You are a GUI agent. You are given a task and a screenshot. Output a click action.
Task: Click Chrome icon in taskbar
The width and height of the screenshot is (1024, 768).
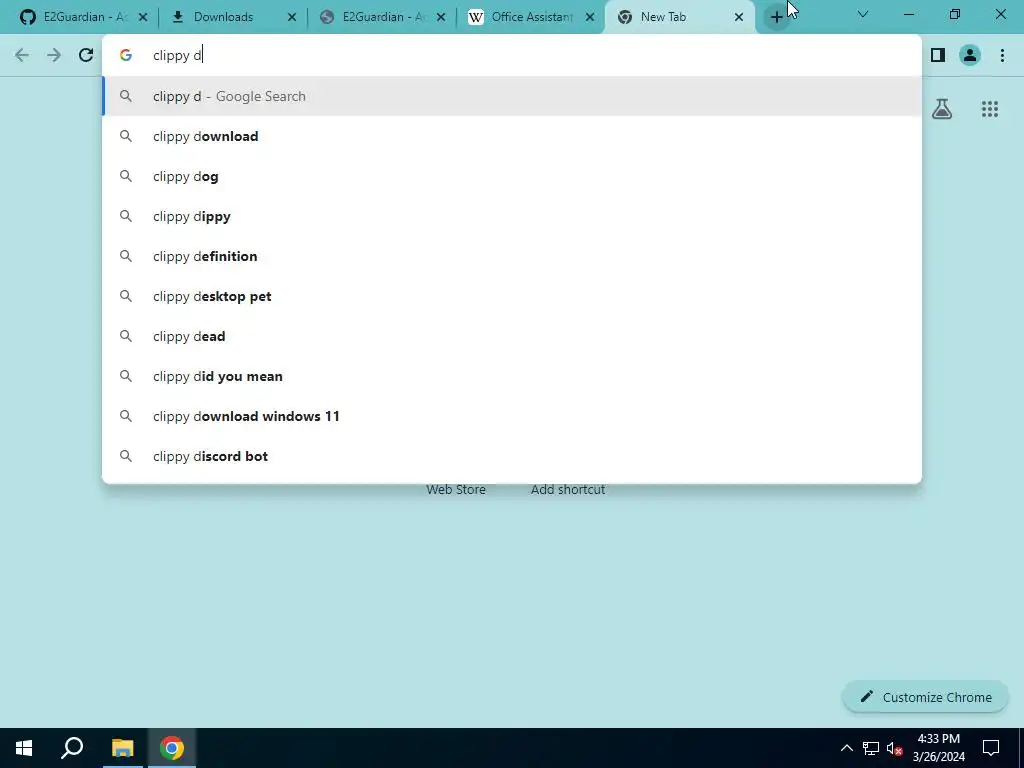click(172, 748)
